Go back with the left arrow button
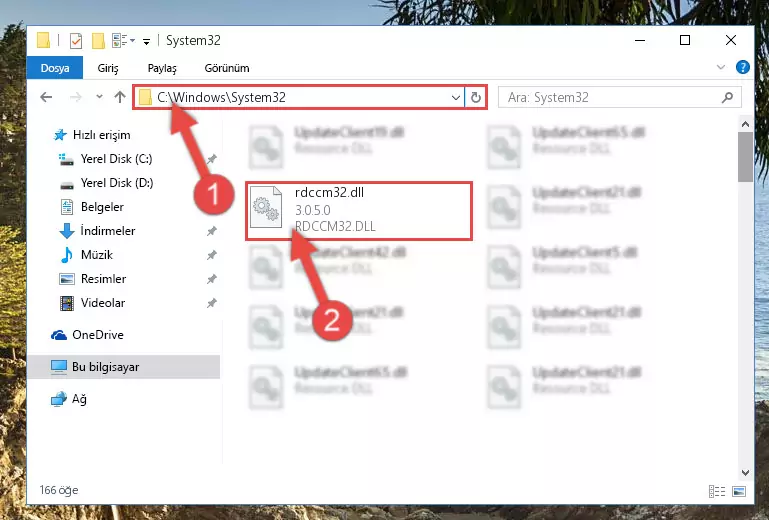Screen dimensions: 769x520 [x=46, y=97]
